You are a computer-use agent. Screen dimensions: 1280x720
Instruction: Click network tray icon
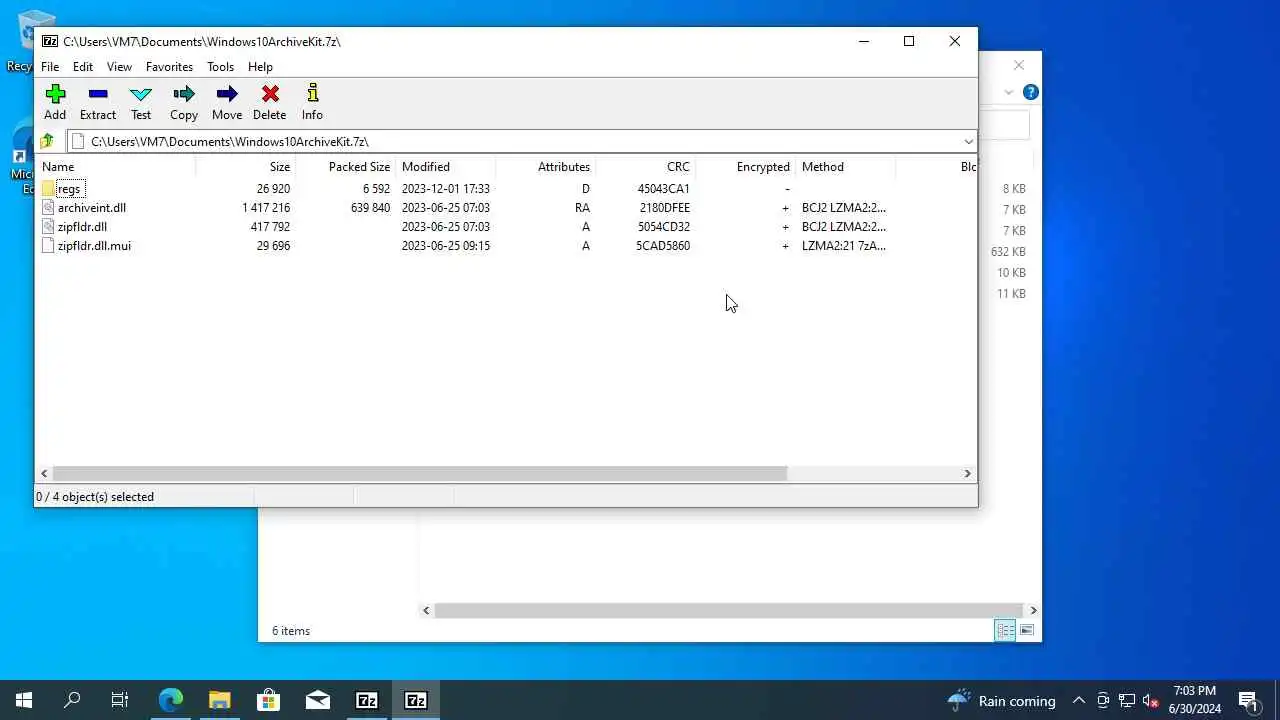click(1127, 700)
